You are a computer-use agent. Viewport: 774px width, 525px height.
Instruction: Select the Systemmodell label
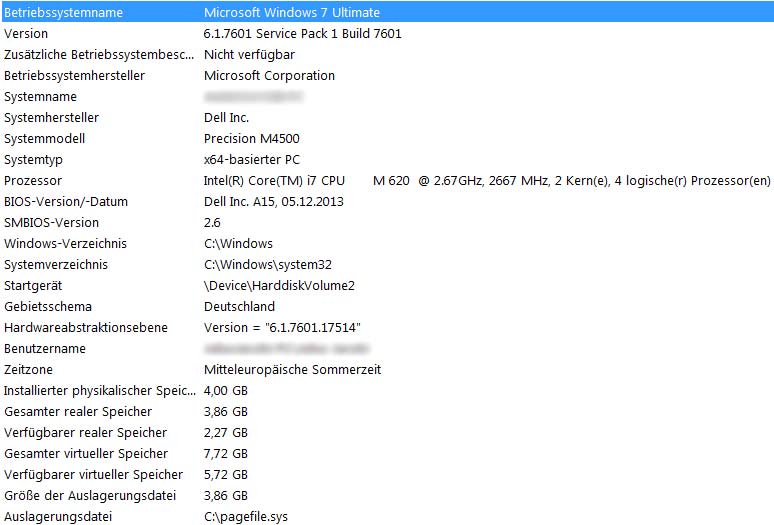44,139
